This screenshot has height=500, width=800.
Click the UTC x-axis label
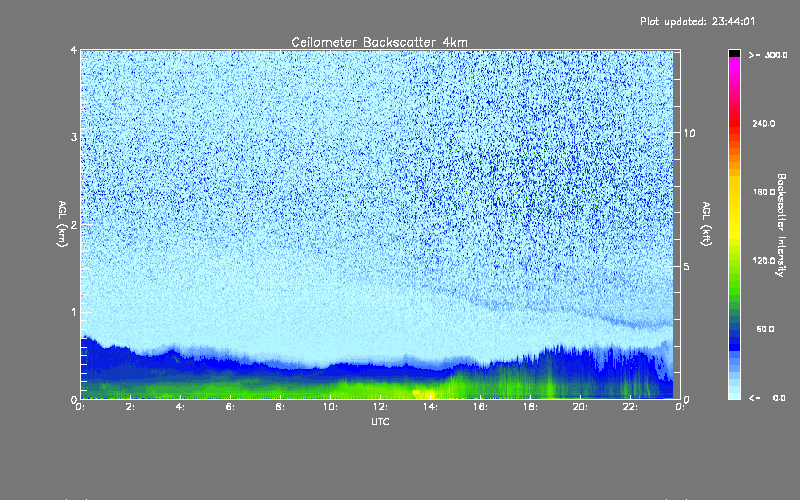pos(380,421)
